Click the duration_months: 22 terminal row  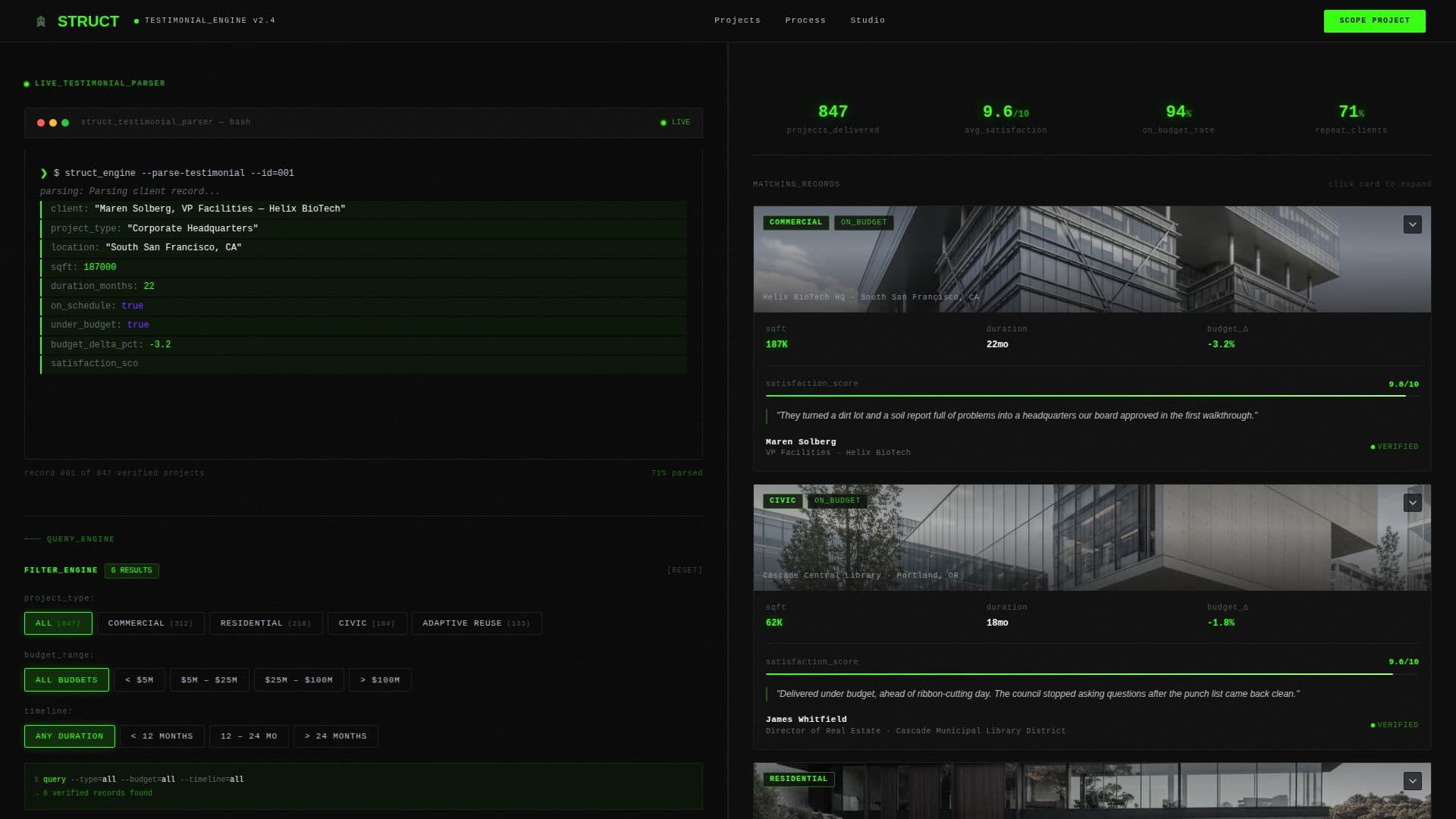pyautogui.click(x=364, y=286)
